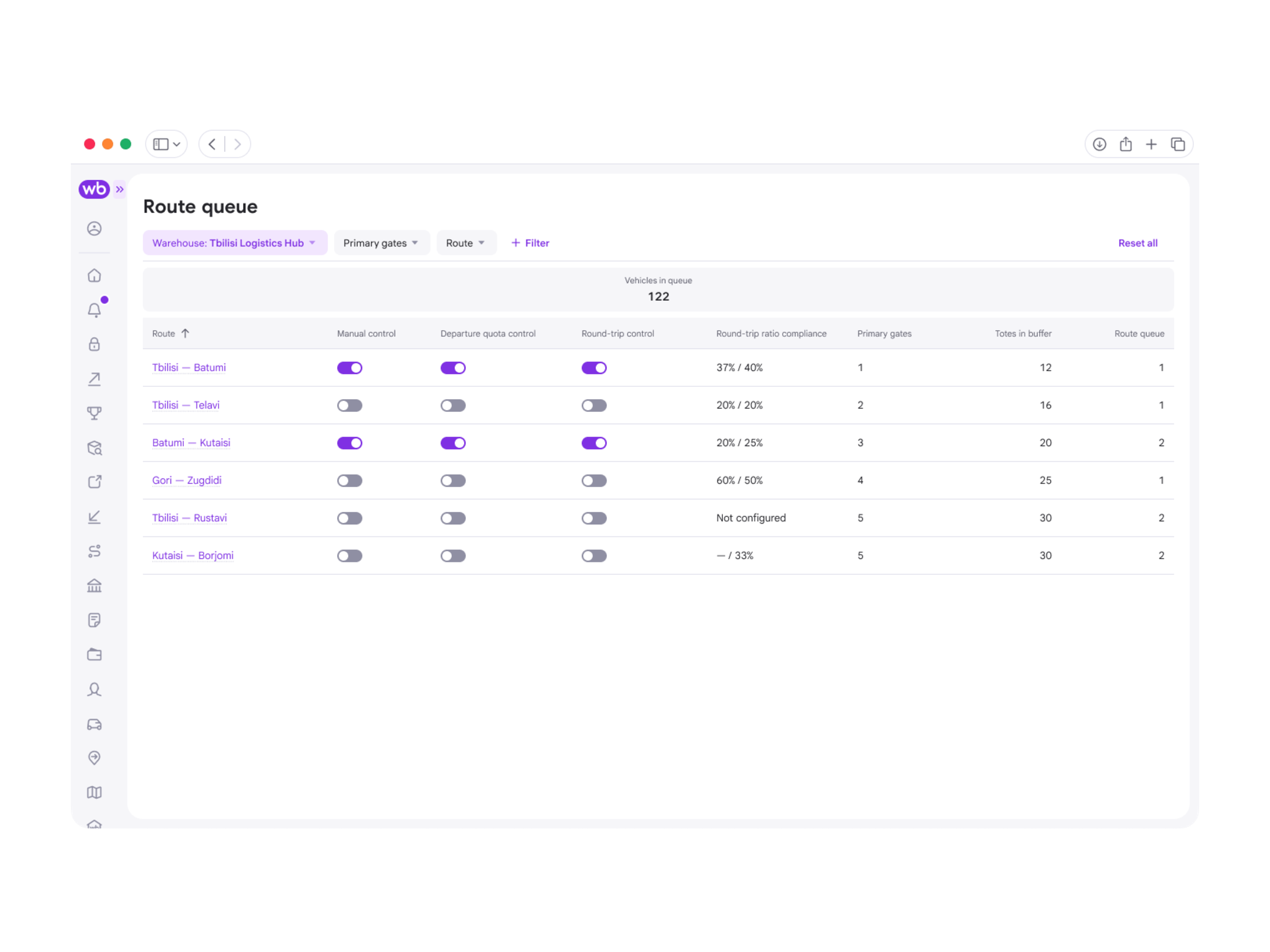The image size is (1270, 952).
Task: Click the browser downloads icon
Action: tap(1099, 145)
